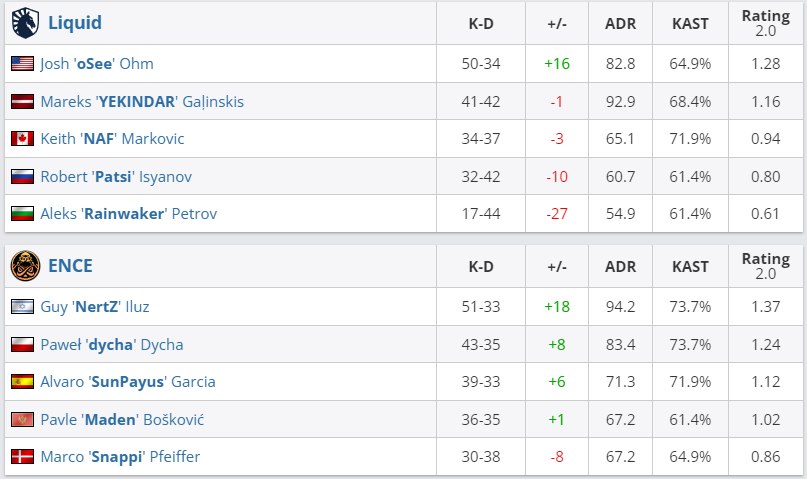Click the Latvian flag beside YEKINDAR
The width and height of the screenshot is (807, 479).
(x=23, y=101)
